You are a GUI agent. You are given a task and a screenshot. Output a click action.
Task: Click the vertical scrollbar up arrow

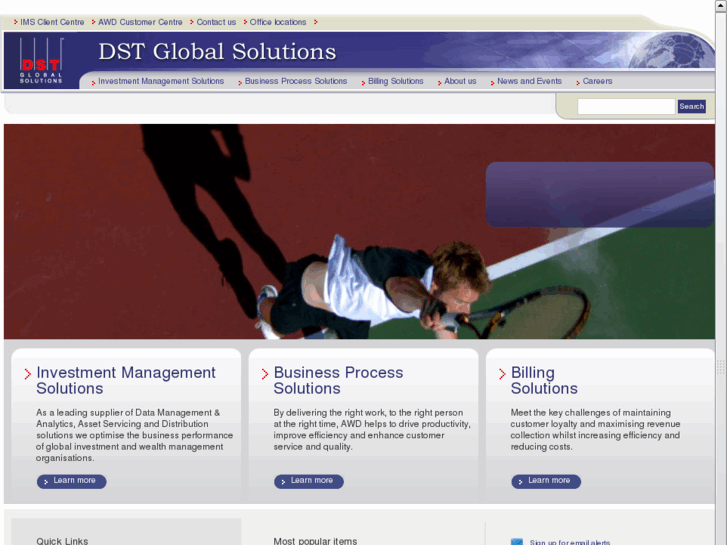(721, 4)
